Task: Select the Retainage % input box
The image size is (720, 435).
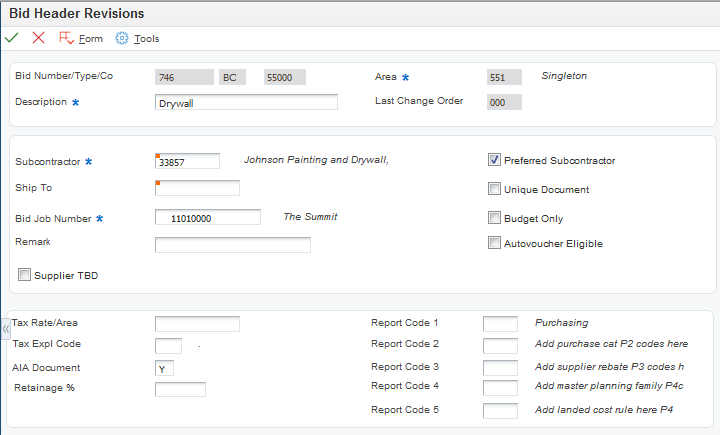Action: click(181, 389)
